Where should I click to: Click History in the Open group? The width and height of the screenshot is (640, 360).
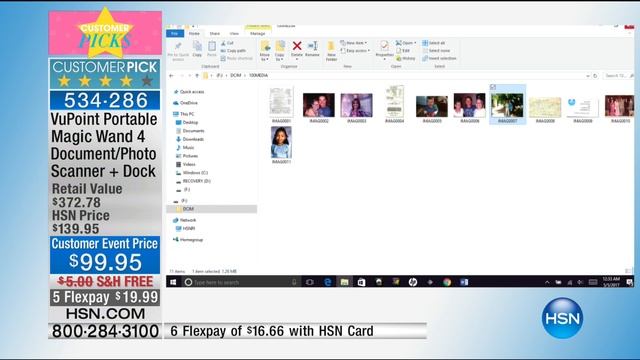(405, 58)
